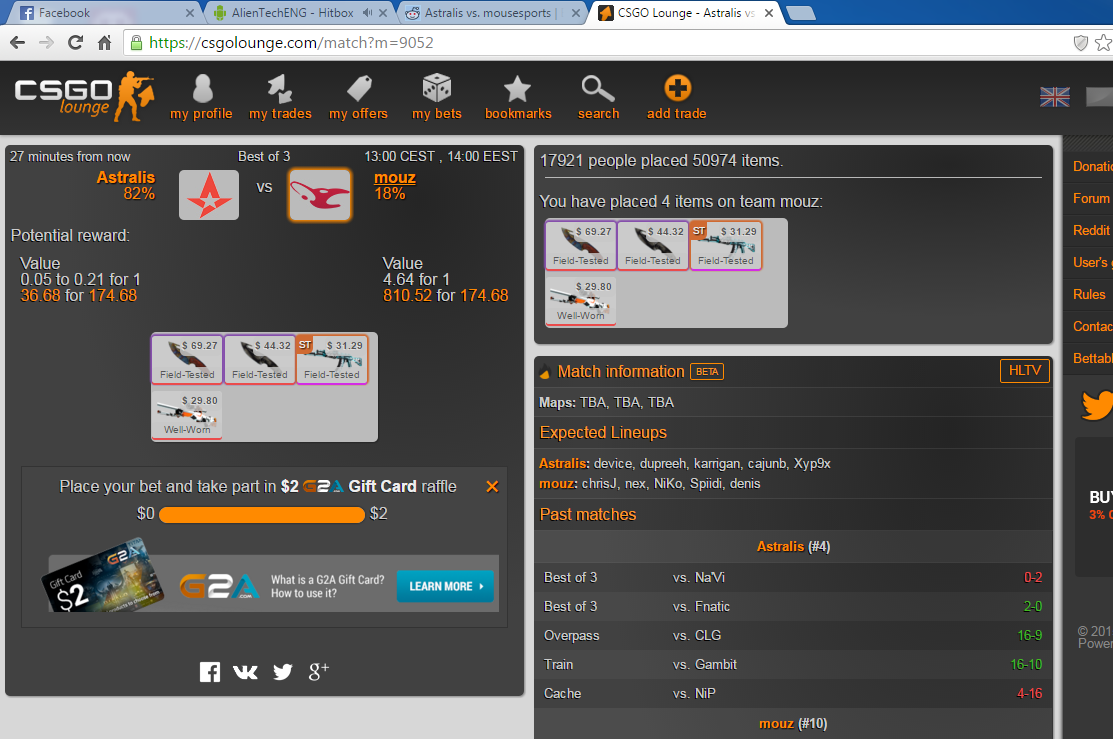The width and height of the screenshot is (1113, 739).
Task: Select the Astralis team logo
Action: pyautogui.click(x=209, y=195)
